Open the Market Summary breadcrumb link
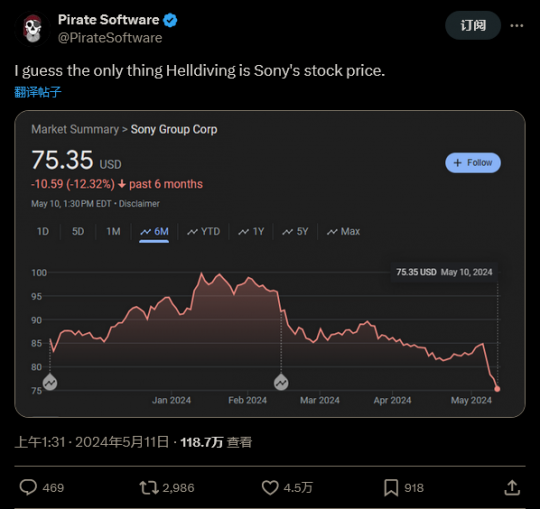Viewport: 540px width, 509px height. coord(75,129)
